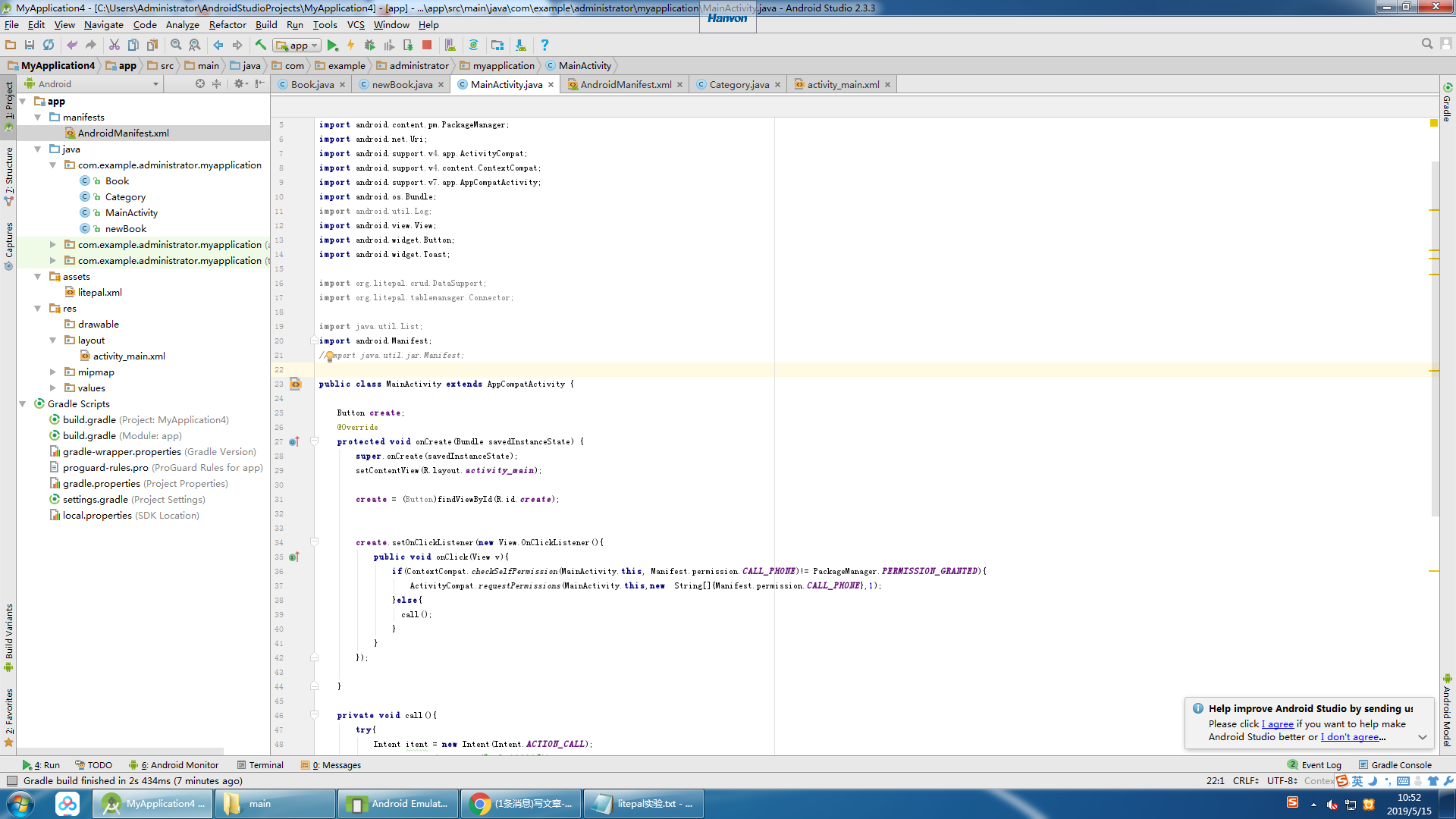
Task: Stop the running application
Action: (427, 45)
